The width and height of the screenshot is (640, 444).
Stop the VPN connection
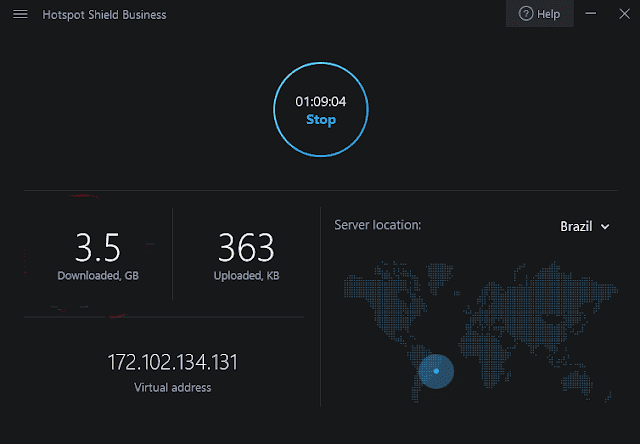click(321, 120)
